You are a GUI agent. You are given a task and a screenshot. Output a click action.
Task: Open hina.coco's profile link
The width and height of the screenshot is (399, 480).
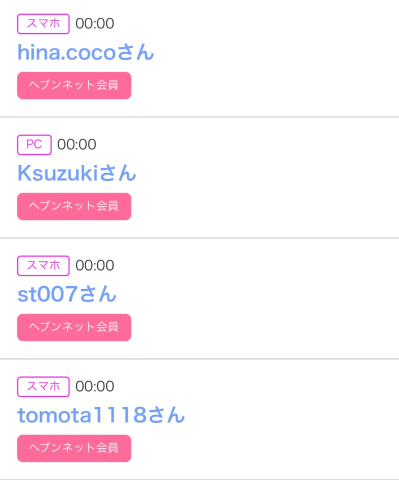point(86,52)
